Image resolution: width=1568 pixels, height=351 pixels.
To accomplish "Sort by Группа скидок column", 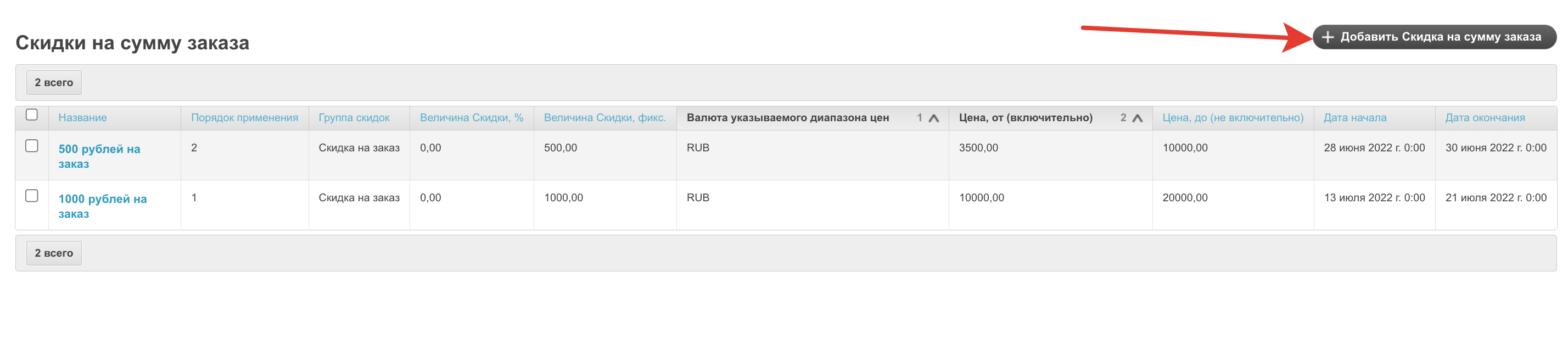I will pos(354,118).
